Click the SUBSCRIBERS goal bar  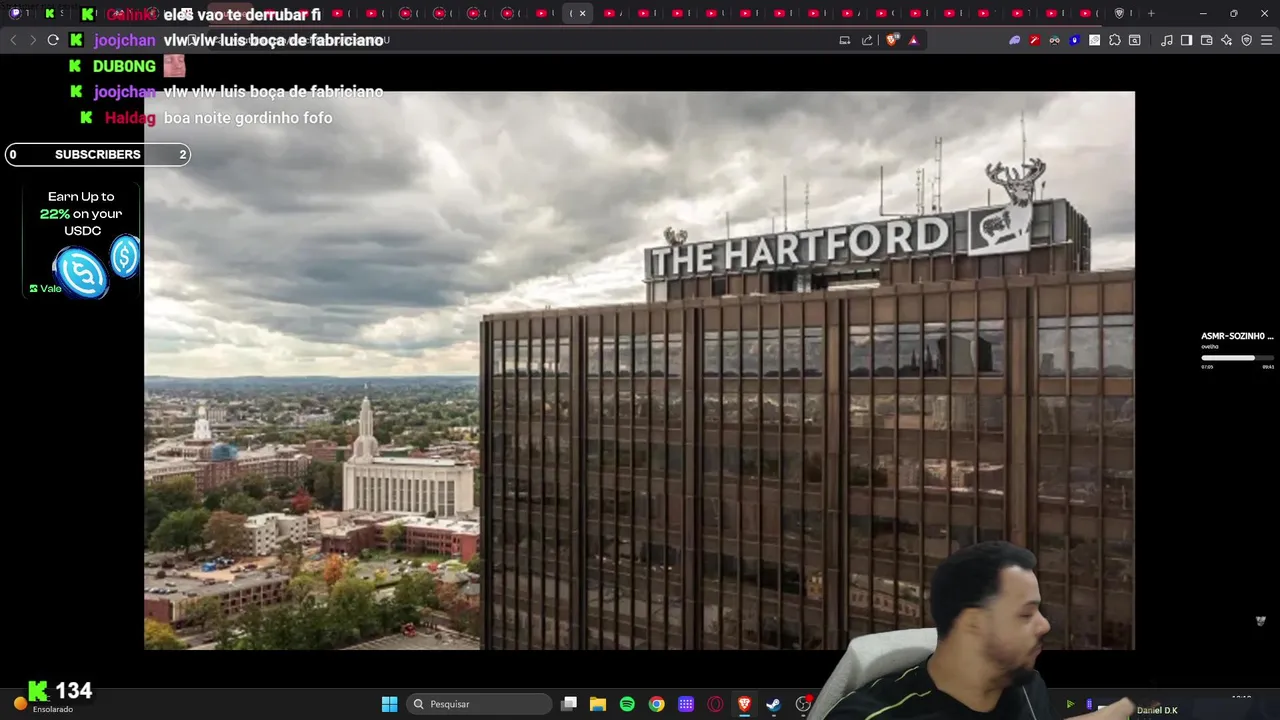pos(97,154)
